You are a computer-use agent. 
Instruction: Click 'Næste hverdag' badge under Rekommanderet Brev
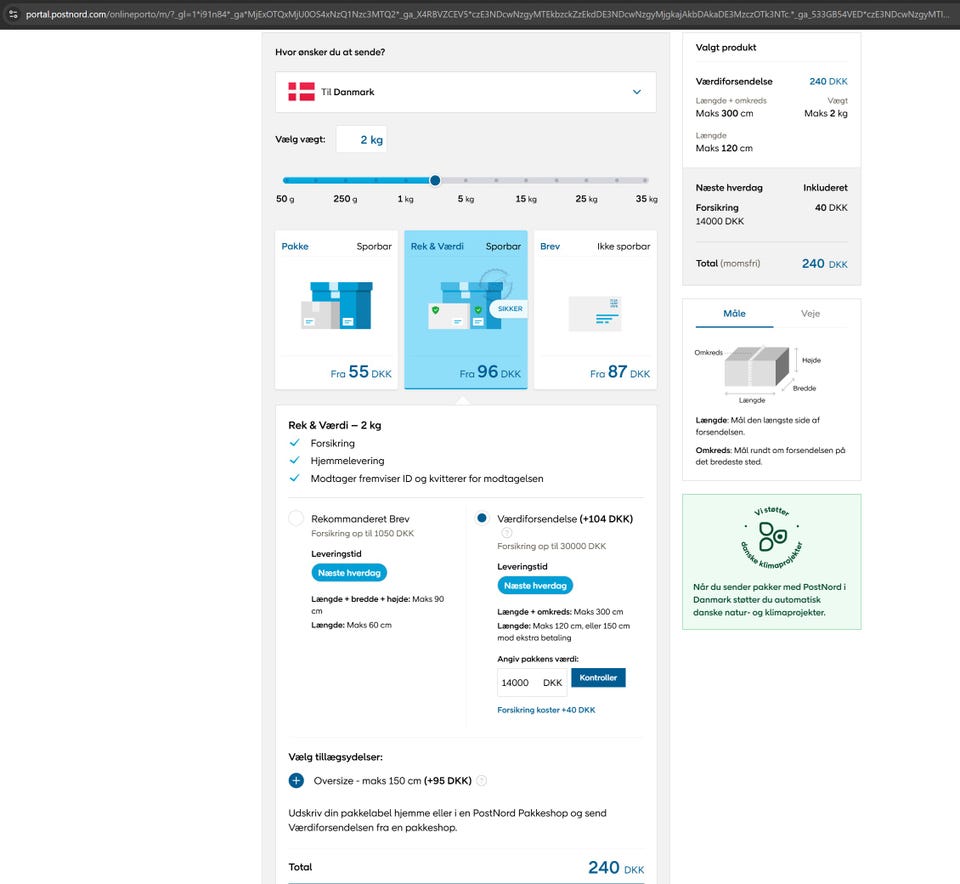click(x=349, y=573)
